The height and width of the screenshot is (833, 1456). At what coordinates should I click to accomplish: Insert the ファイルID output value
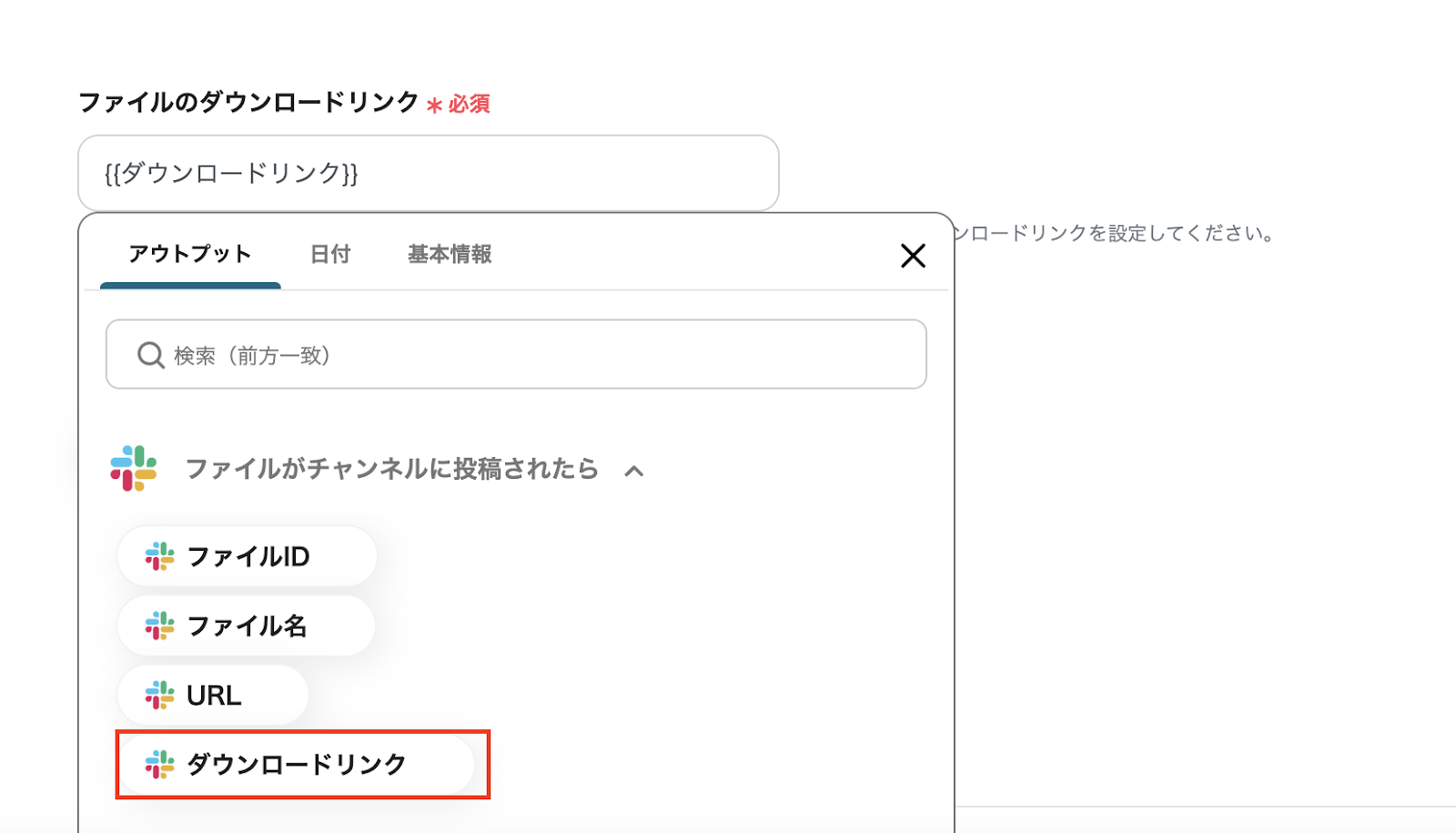[248, 556]
